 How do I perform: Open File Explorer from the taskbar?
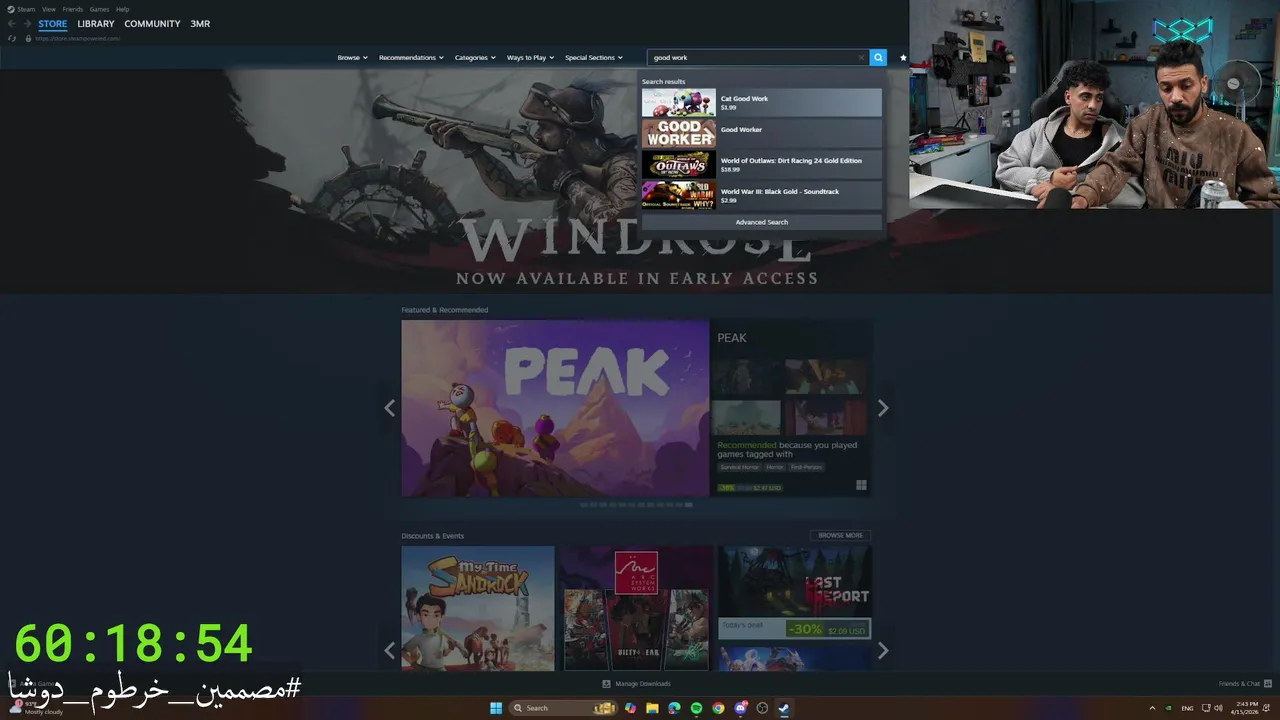coord(652,708)
